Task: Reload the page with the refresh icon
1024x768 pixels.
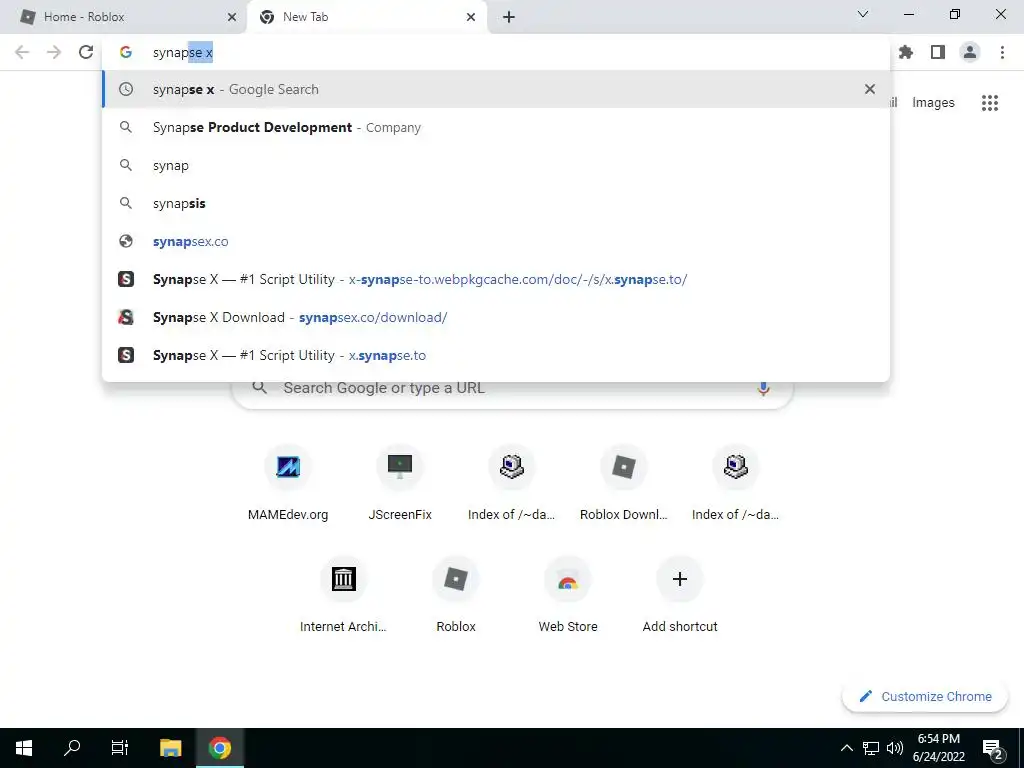Action: click(x=86, y=52)
